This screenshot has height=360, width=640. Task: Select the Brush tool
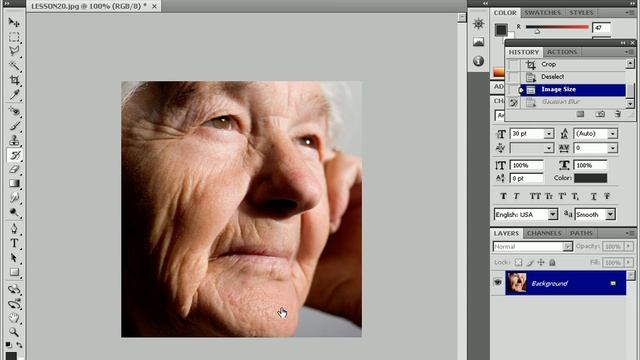14,126
